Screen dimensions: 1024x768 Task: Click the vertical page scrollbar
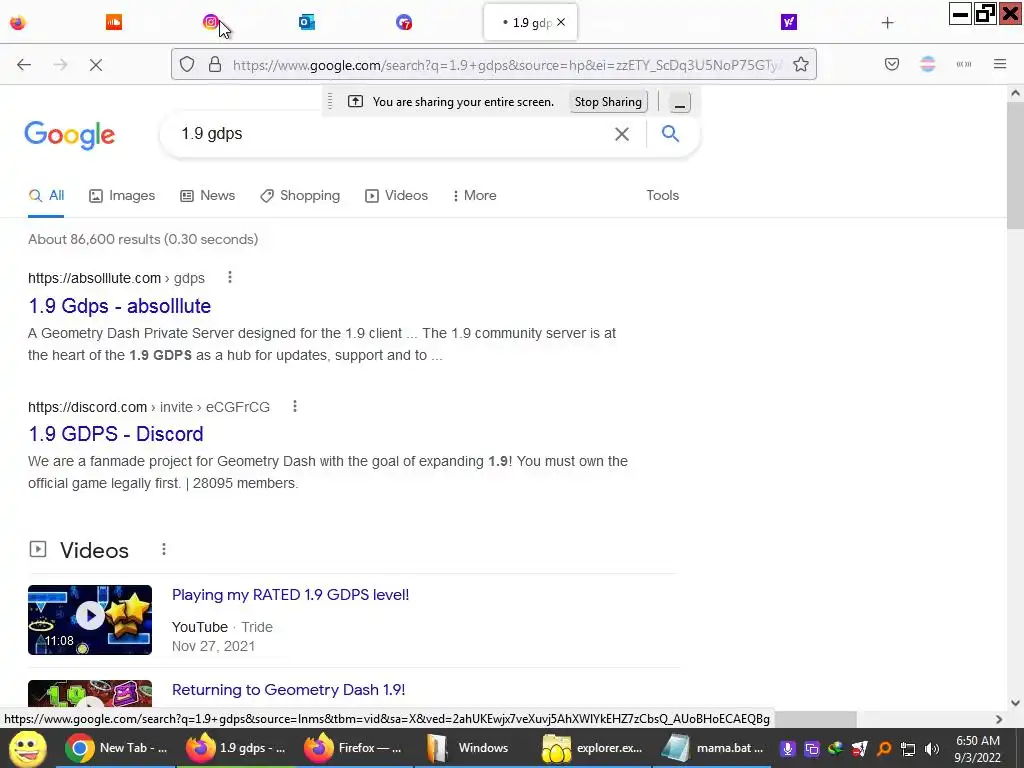point(1015,166)
